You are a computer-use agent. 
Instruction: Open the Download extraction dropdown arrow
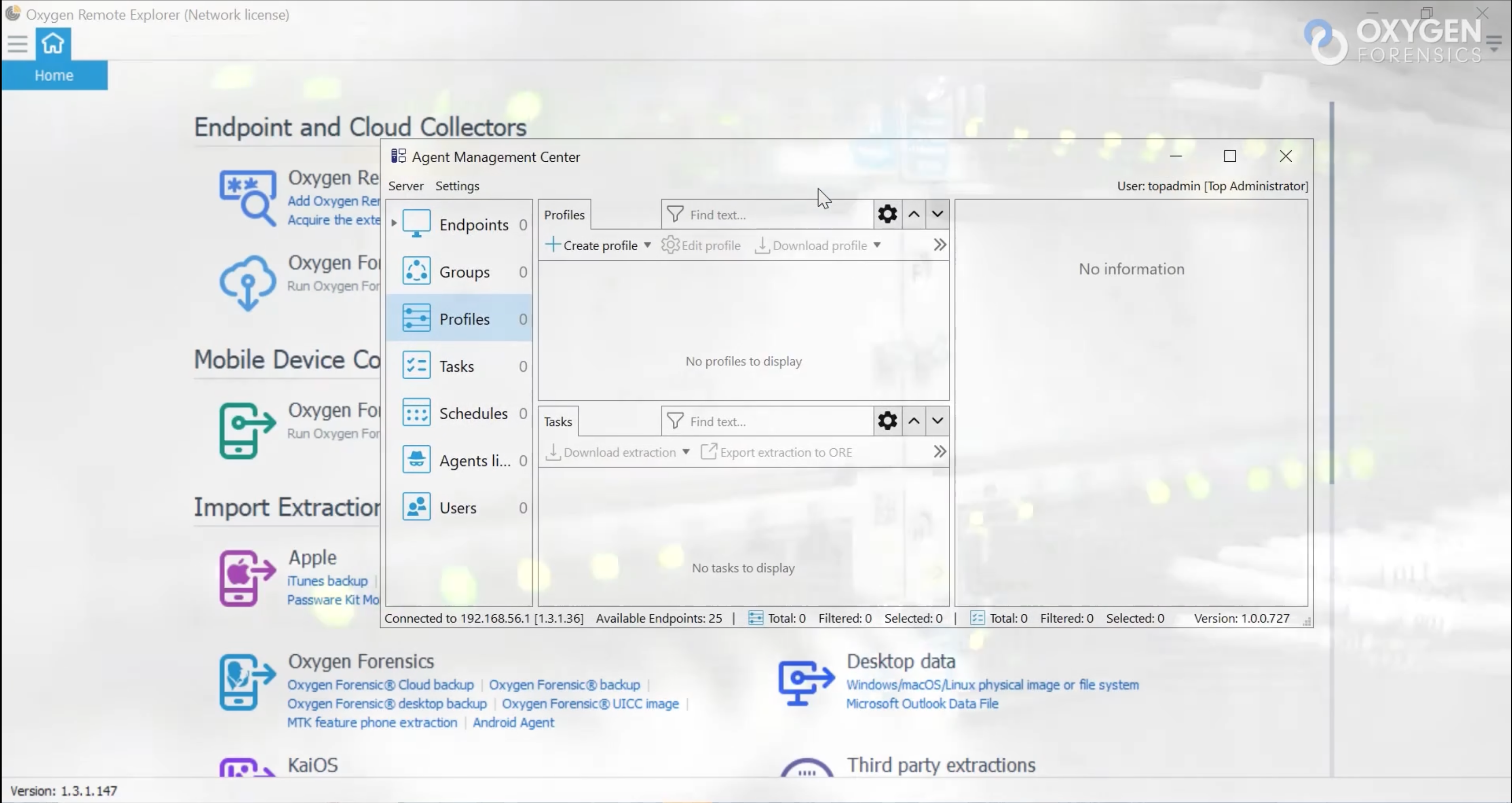(x=686, y=451)
